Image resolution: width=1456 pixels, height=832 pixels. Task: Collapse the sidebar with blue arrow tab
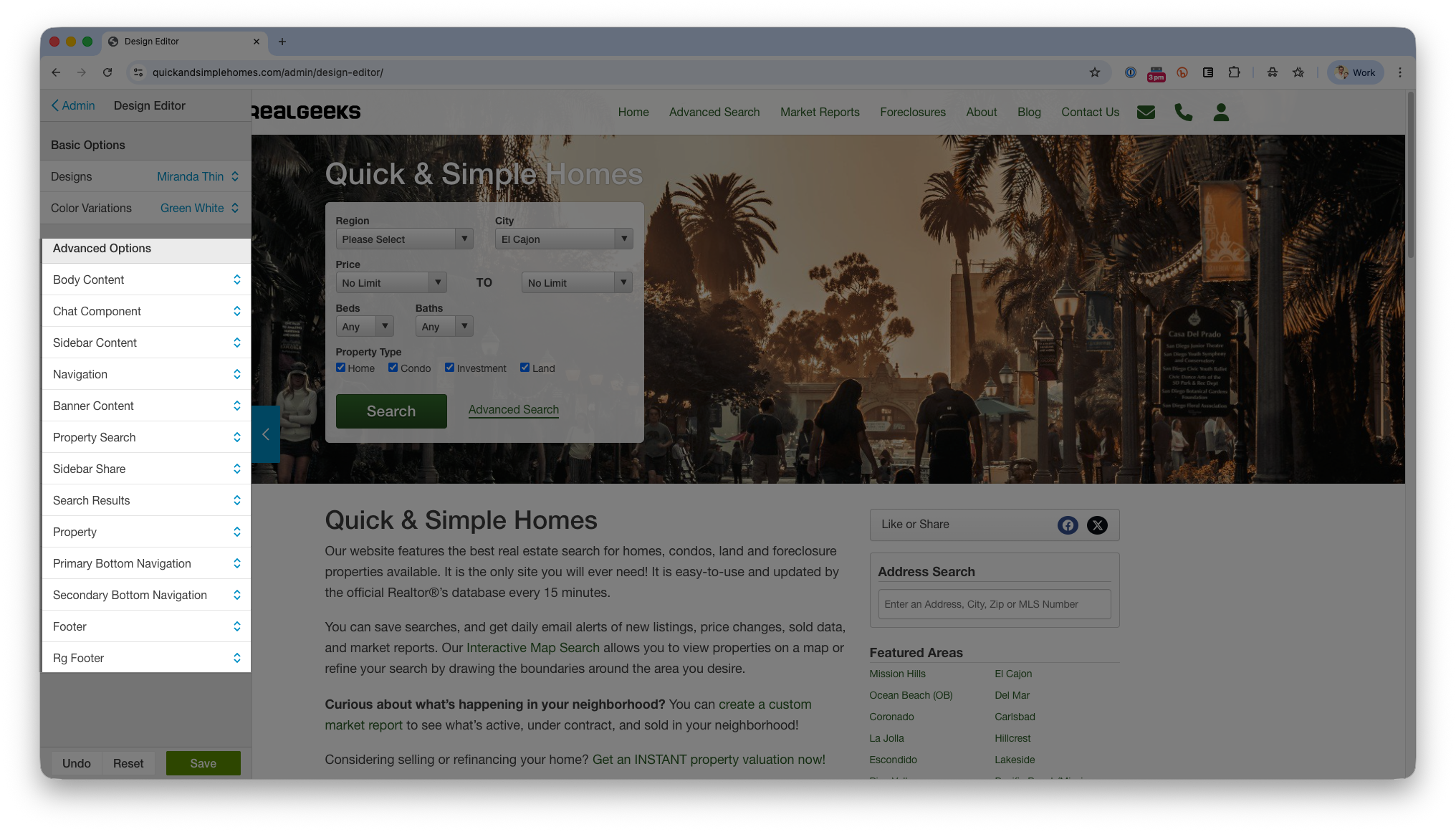266,434
